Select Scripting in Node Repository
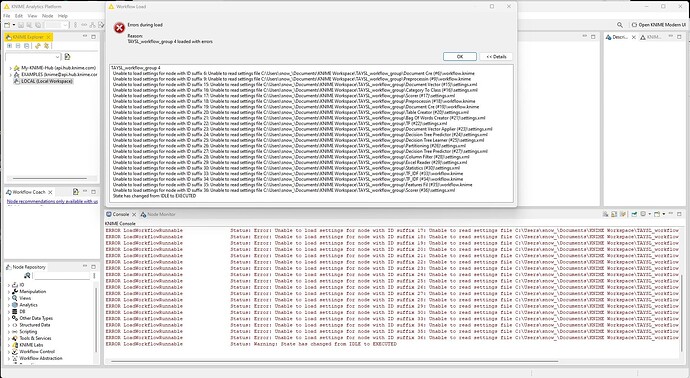This screenshot has height=378, width=690. pyautogui.click(x=28, y=332)
